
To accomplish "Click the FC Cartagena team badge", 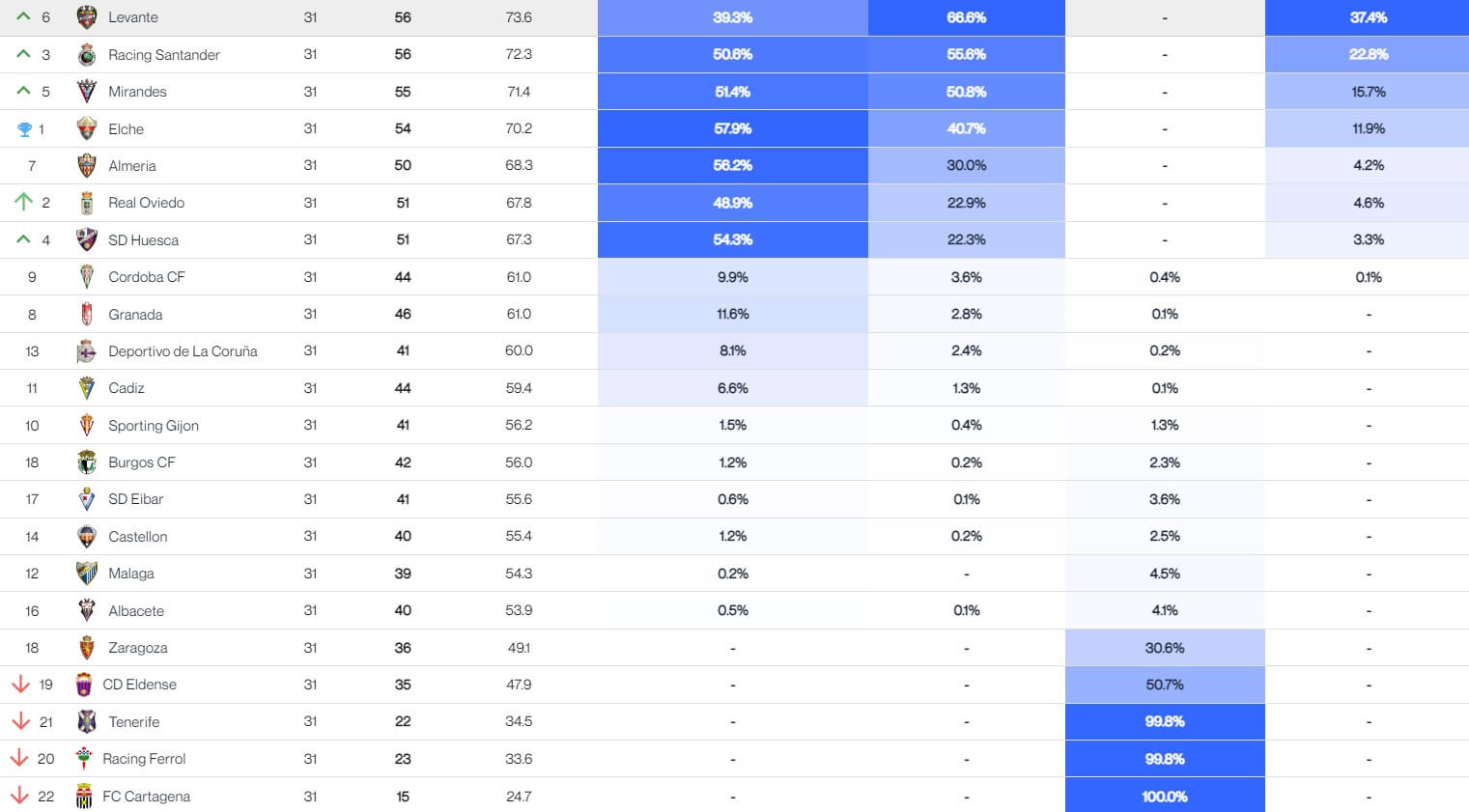I will click(84, 797).
